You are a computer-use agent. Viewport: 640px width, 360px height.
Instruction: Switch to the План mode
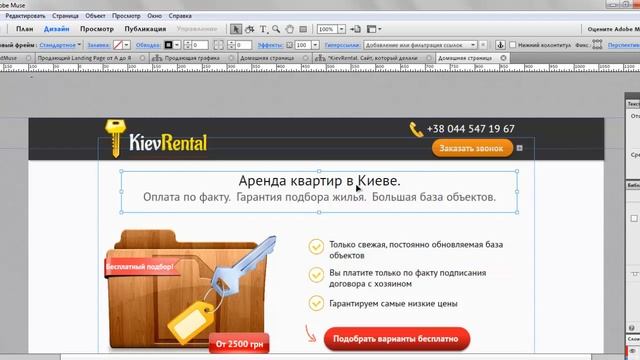(x=24, y=29)
